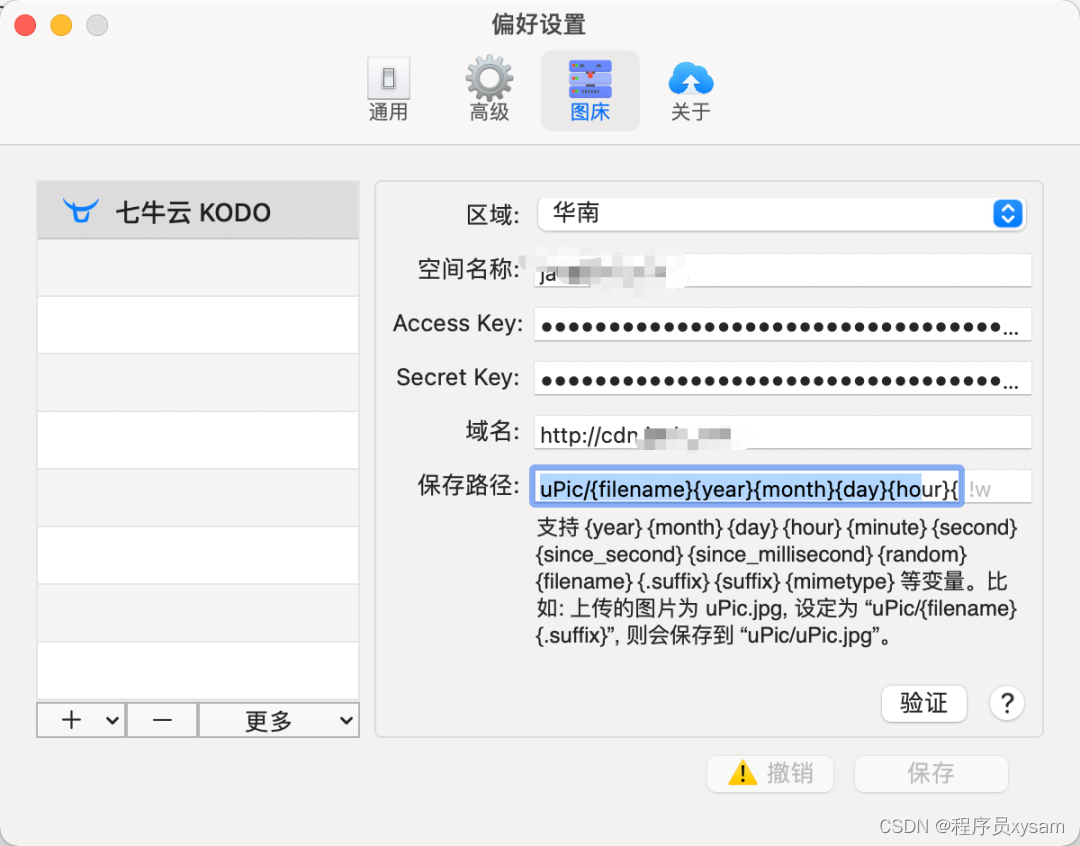
Task: Open the 关于 about tab
Action: click(x=691, y=90)
